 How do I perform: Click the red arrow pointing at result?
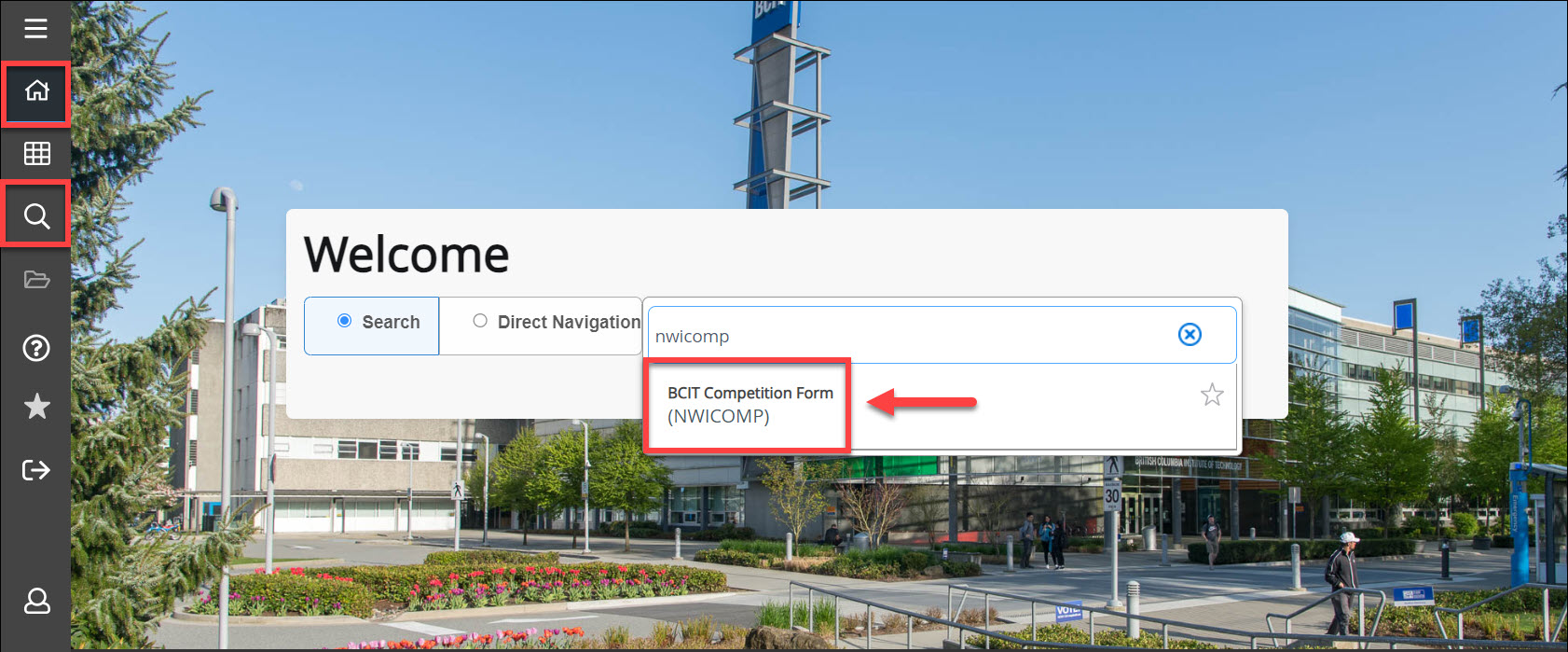[921, 403]
